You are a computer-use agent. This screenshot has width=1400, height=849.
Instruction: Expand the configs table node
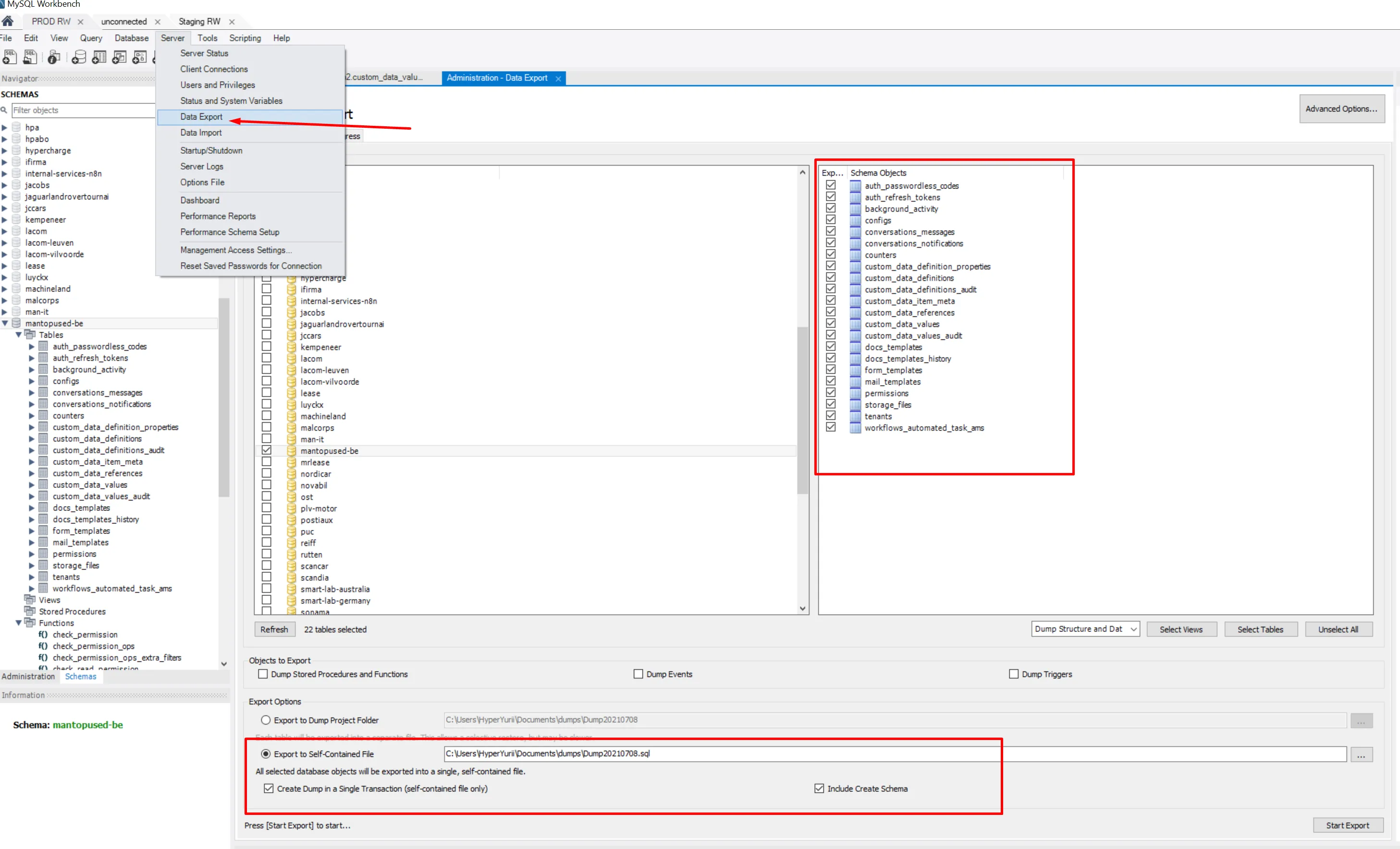(x=32, y=381)
